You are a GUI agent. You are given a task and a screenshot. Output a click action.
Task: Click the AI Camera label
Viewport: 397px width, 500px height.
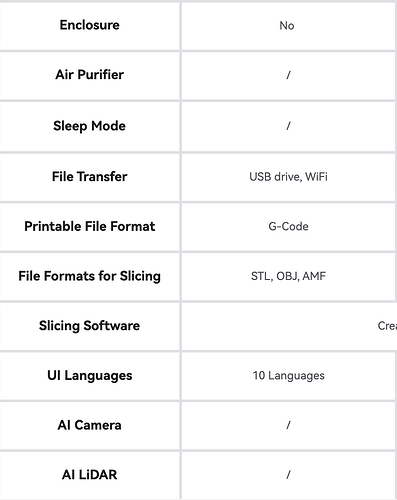[89, 425]
